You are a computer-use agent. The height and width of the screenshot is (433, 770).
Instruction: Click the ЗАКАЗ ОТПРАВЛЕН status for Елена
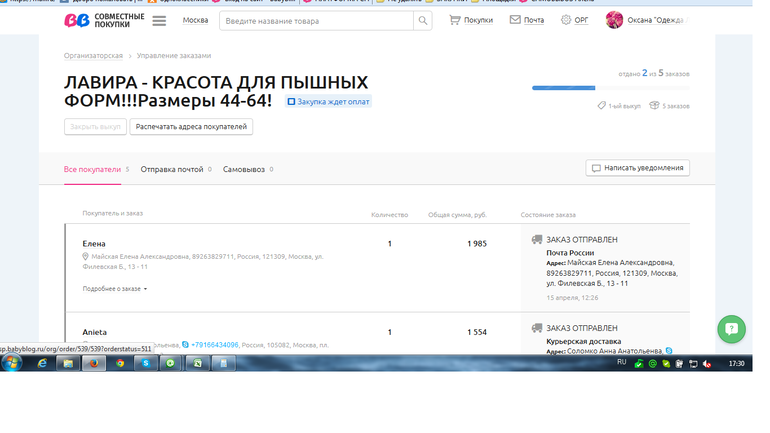(582, 240)
